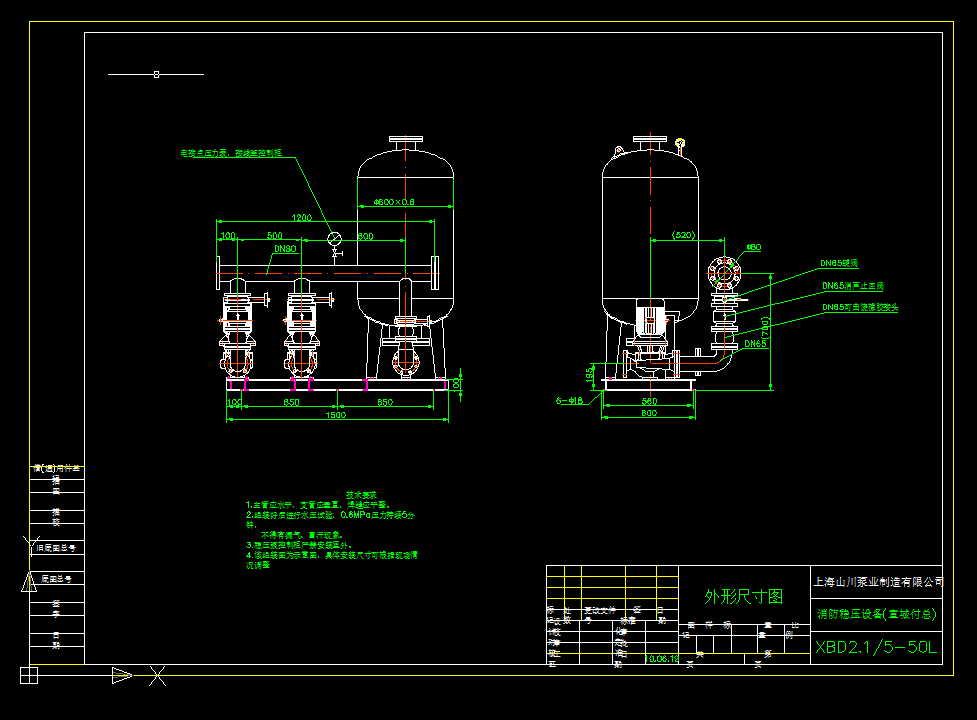
Task: Select the 6-Φ18 hole callout
Action: pos(570,400)
